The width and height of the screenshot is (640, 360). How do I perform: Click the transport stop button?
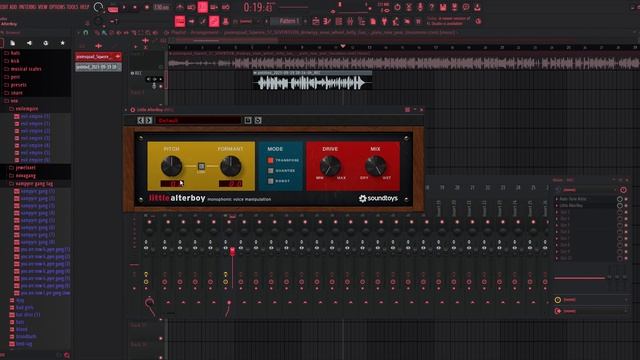(x=135, y=7)
